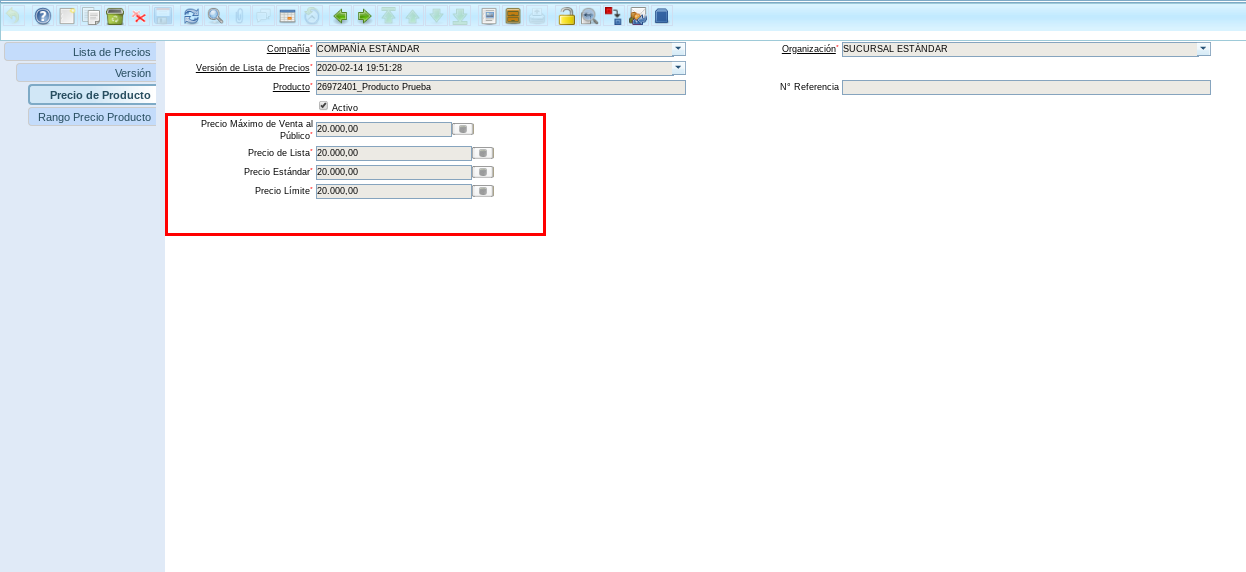This screenshot has width=1246, height=572.
Task: Create a new record with the blank page icon
Action: click(67, 16)
